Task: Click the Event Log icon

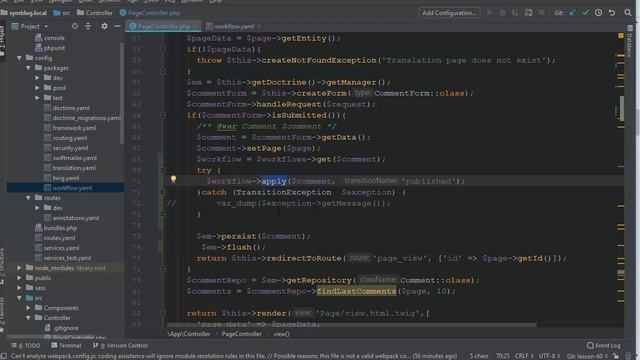Action: (590, 345)
